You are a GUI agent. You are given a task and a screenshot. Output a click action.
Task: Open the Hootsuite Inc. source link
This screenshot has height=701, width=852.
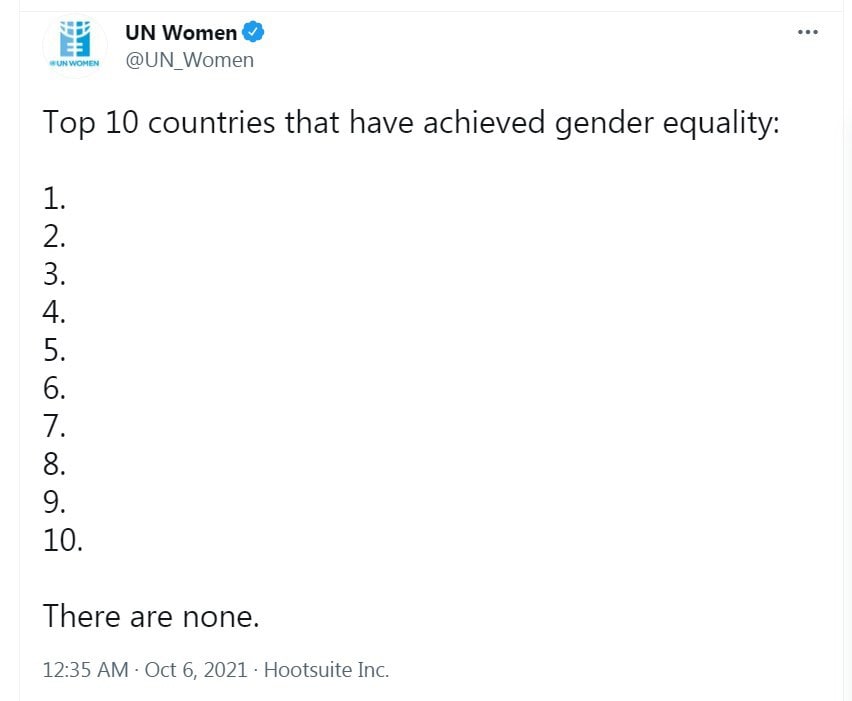coord(327,669)
